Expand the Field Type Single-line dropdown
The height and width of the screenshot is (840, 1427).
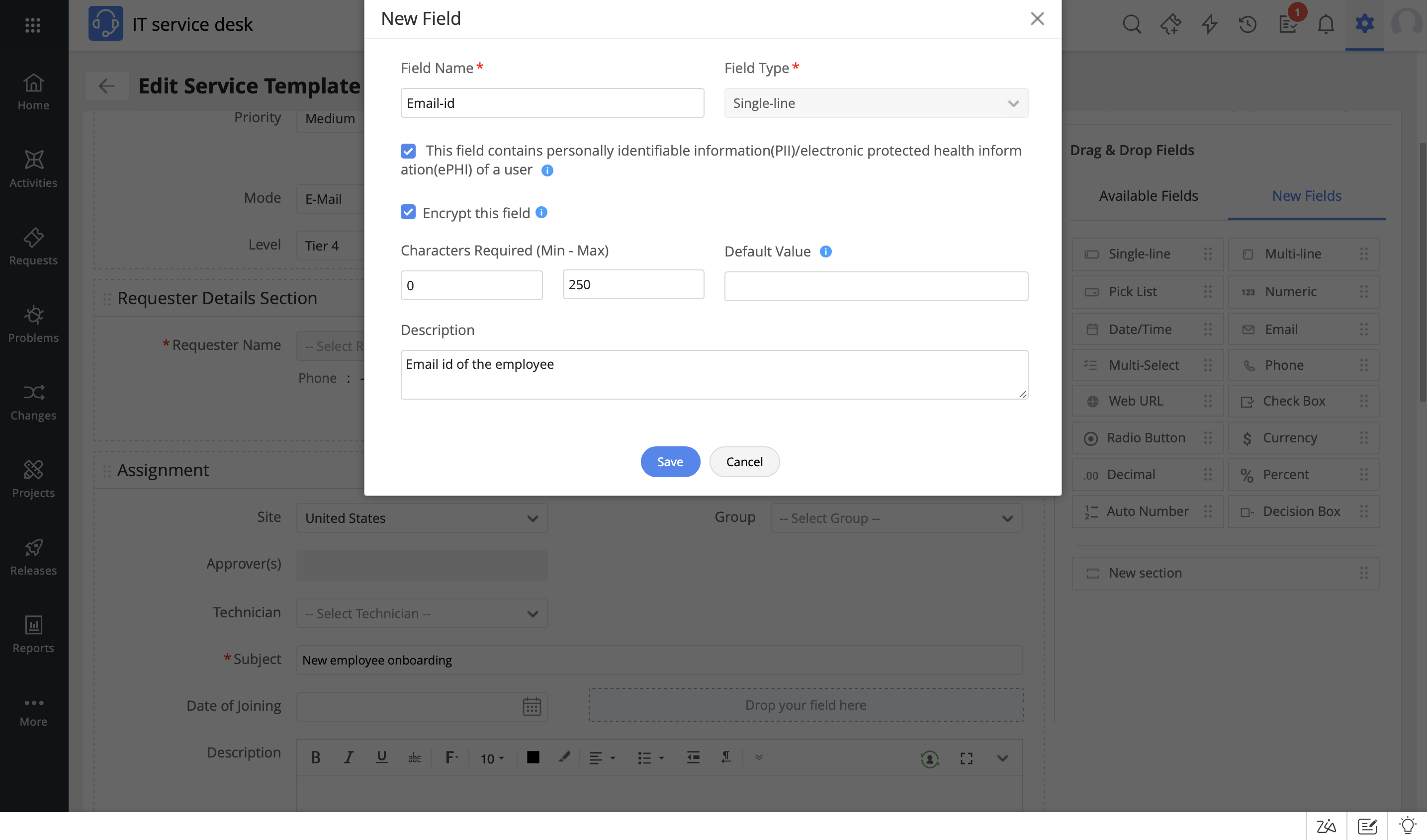876,103
